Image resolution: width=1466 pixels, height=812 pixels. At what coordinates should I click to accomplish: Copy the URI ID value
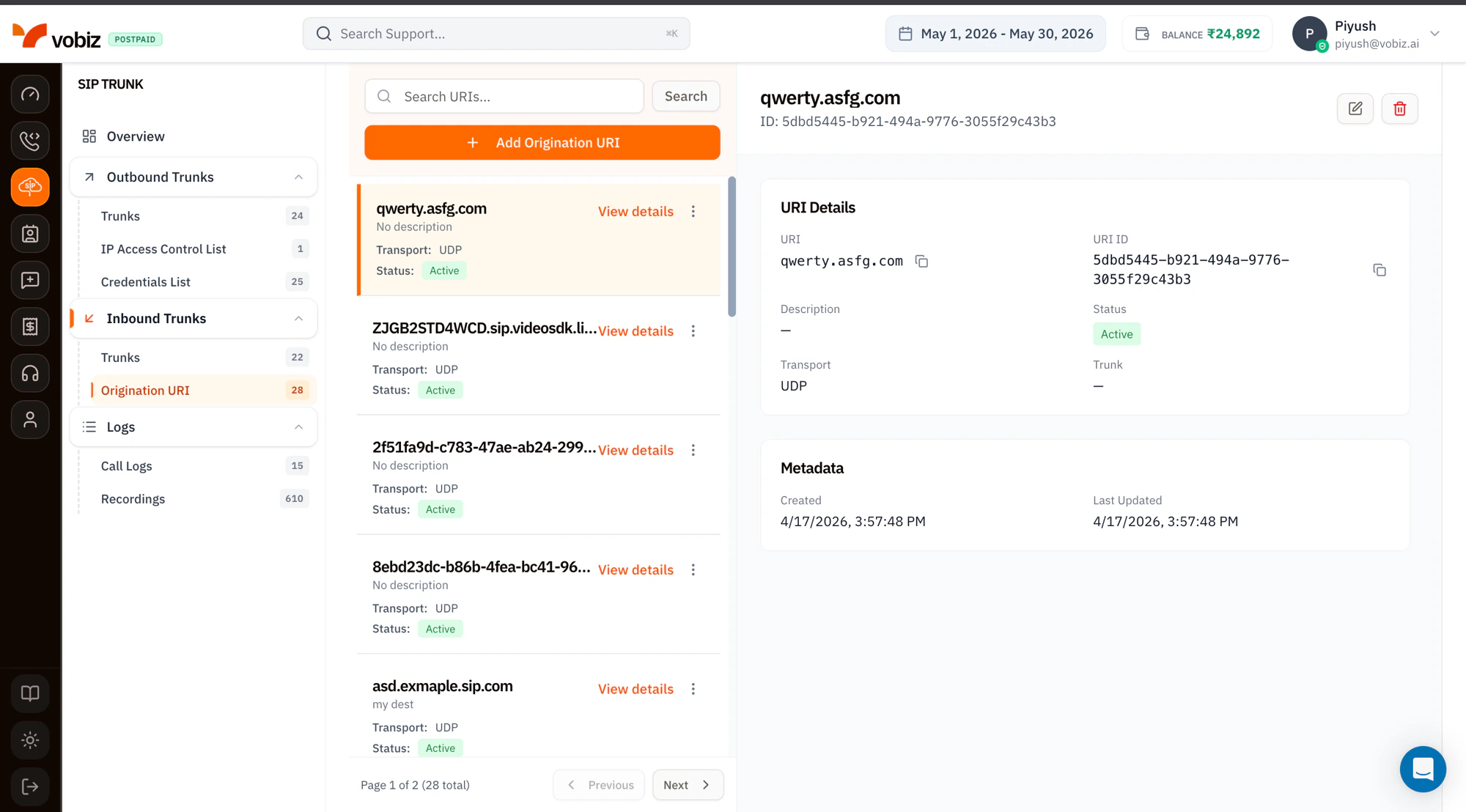tap(1380, 270)
